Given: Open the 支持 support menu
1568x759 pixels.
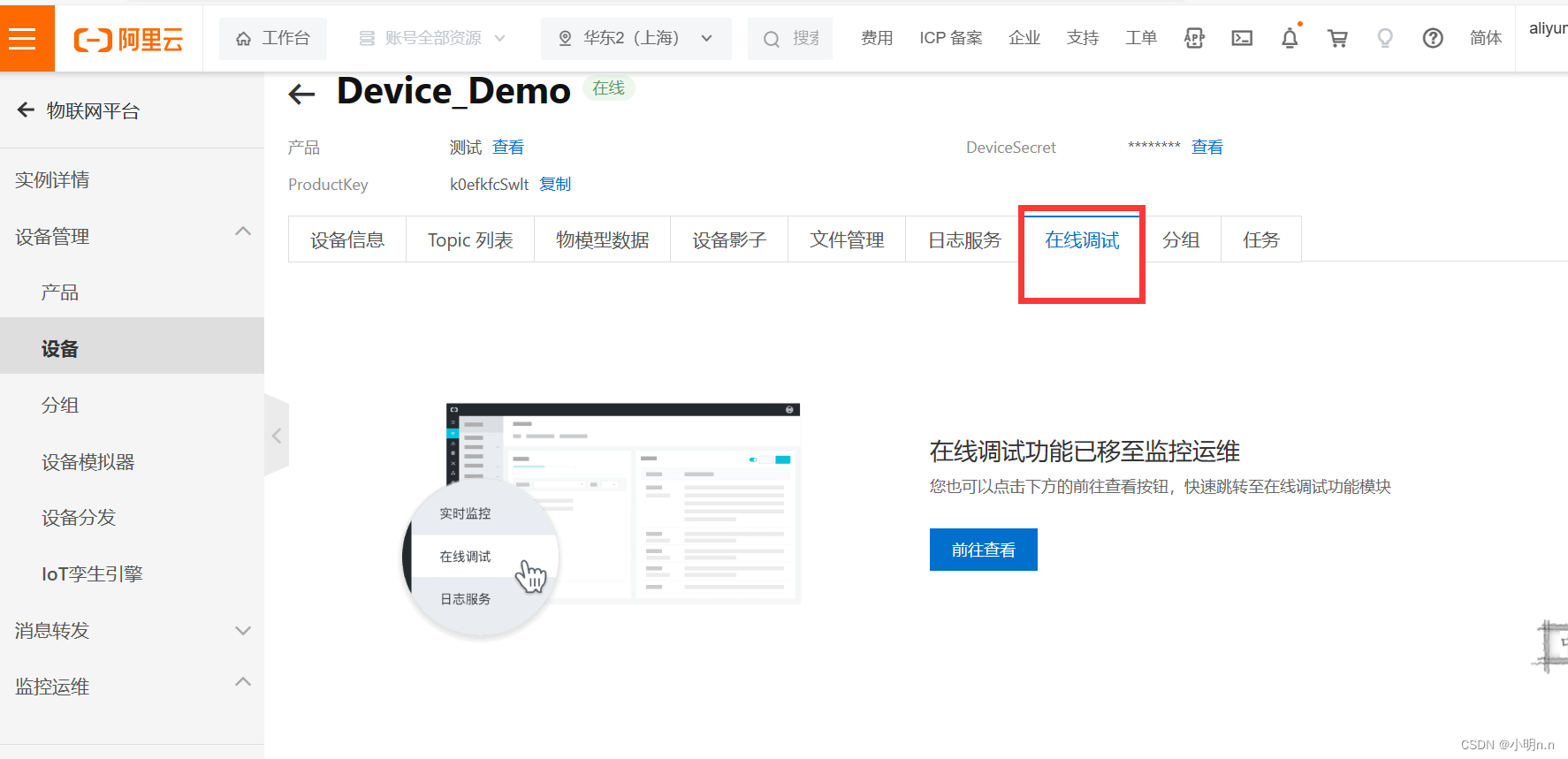Looking at the screenshot, I should pyautogui.click(x=1083, y=38).
